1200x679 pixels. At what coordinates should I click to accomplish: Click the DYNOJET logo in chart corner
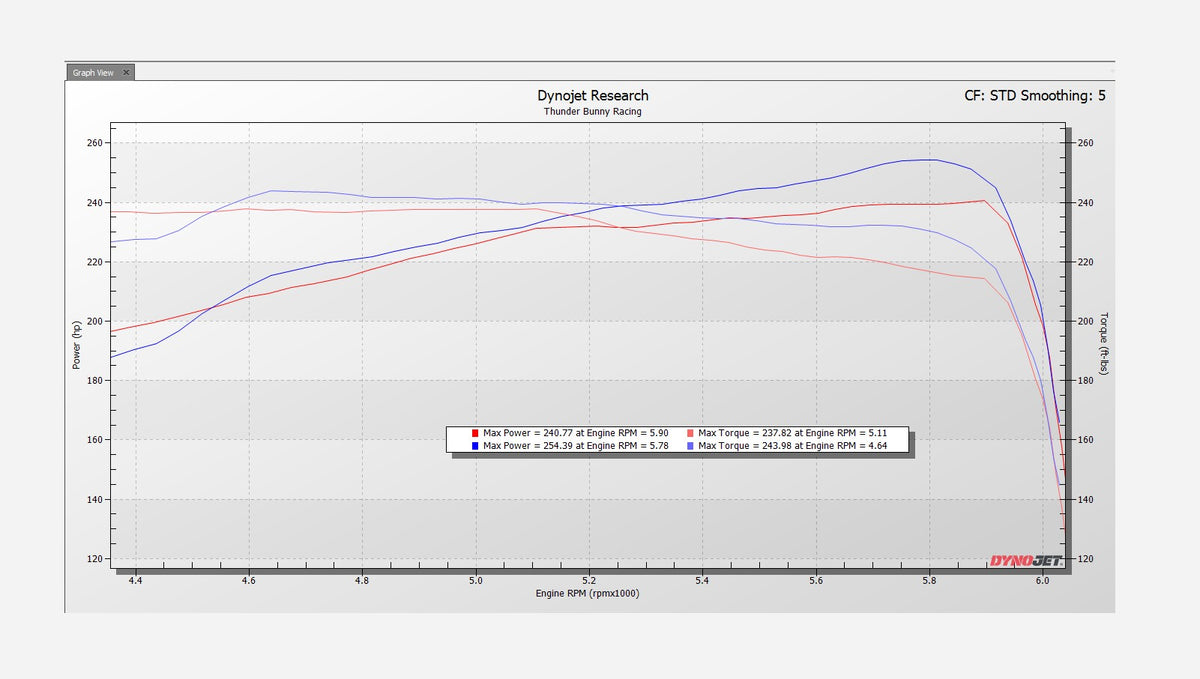(1025, 561)
